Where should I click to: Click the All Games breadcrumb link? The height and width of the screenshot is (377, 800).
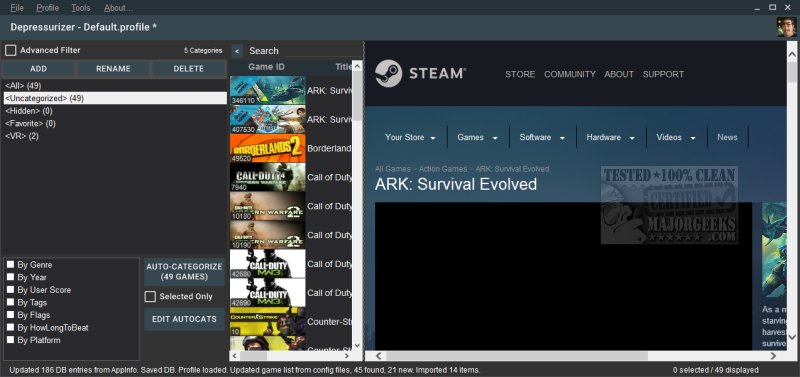click(392, 169)
